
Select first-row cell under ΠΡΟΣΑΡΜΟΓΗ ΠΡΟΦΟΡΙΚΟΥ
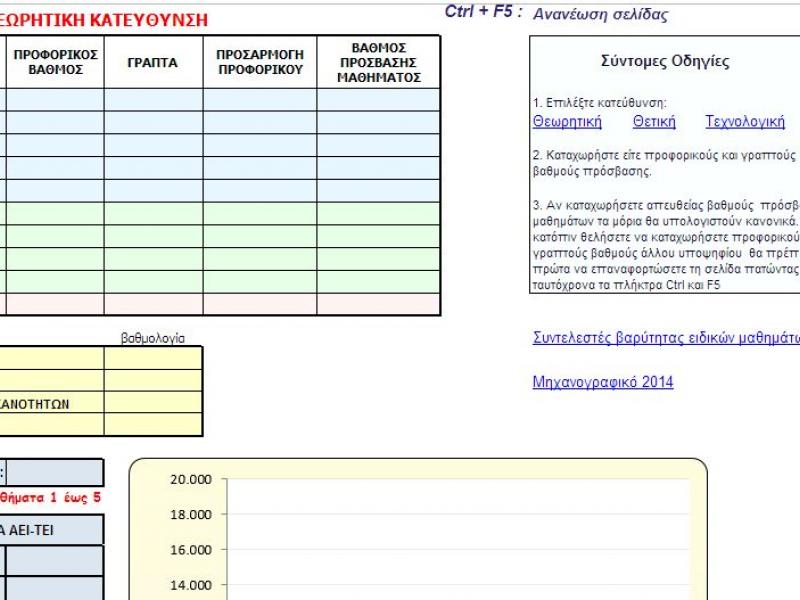pyautogui.click(x=260, y=100)
